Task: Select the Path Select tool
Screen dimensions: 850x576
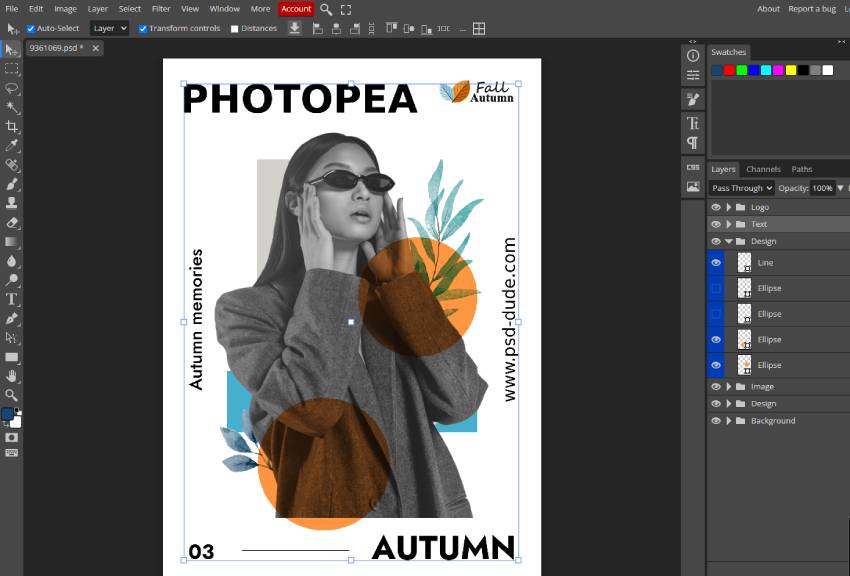Action: 11,338
